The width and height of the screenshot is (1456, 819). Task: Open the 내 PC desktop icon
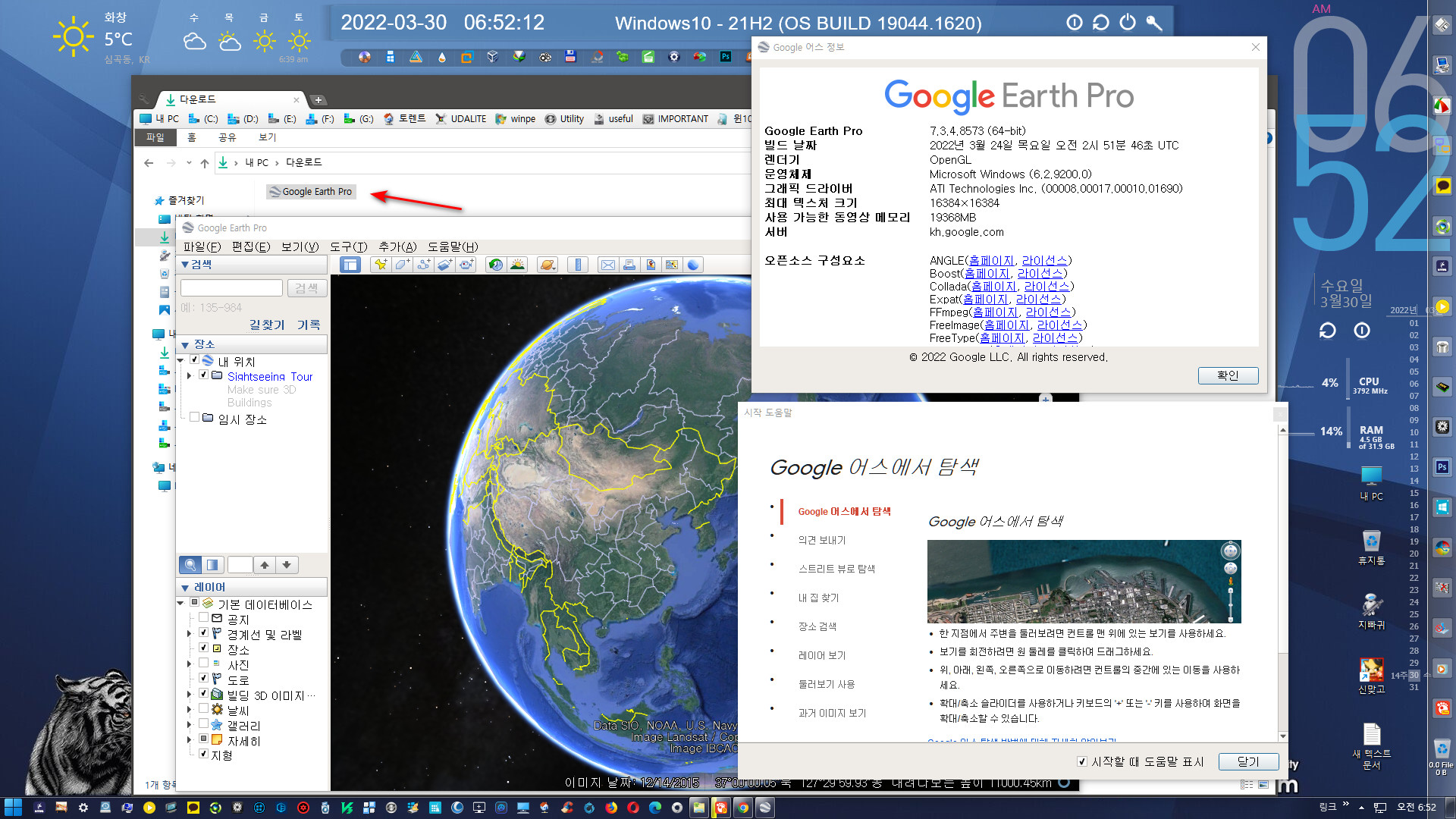tap(1371, 483)
